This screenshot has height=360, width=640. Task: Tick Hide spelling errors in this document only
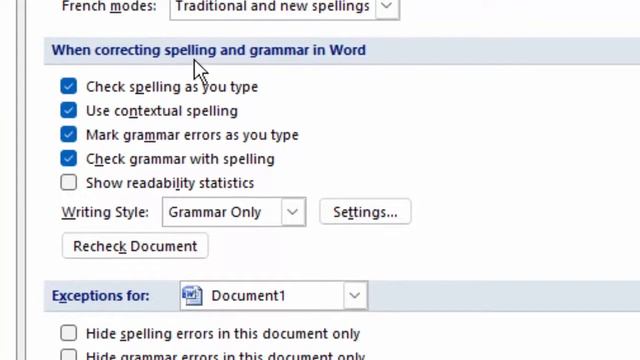pyautogui.click(x=69, y=333)
